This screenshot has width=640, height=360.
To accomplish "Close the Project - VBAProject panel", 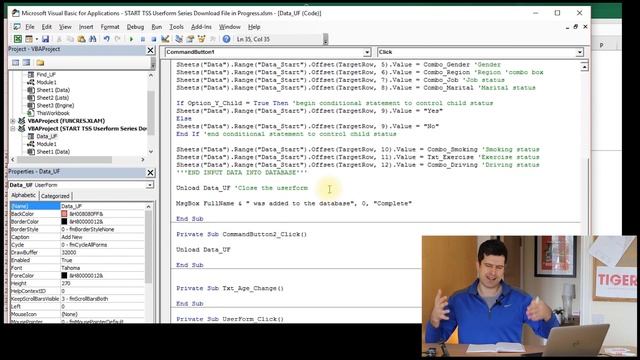I will [150, 50].
